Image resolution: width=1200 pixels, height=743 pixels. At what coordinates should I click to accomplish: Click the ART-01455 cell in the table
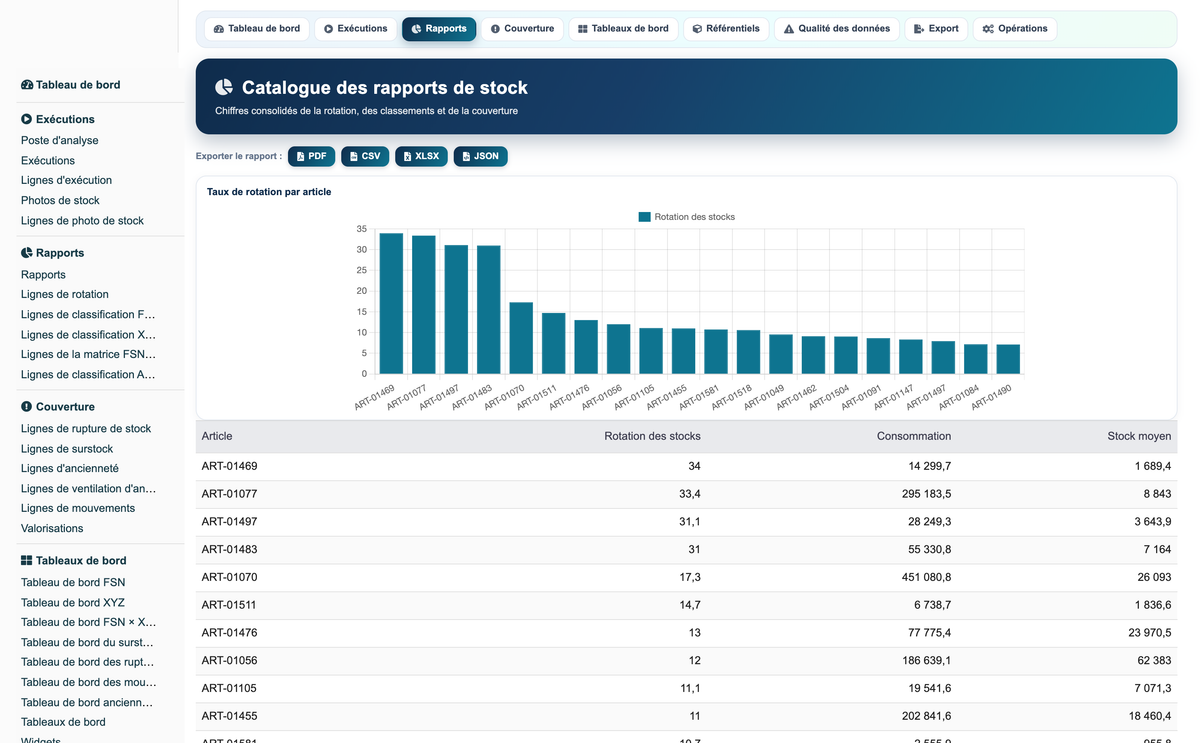pyautogui.click(x=229, y=716)
